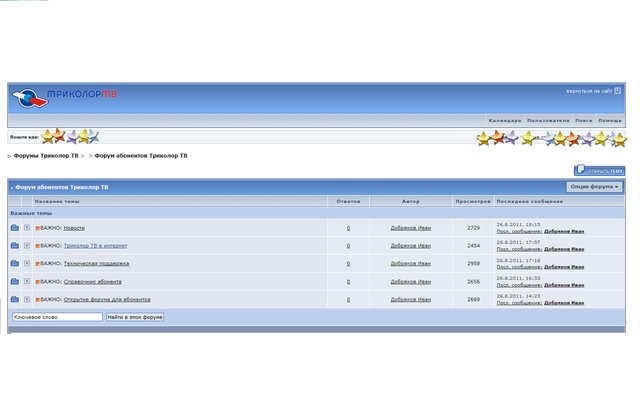Viewport: 640px width, 400px height.
Task: Click the orange marker before Справочник абонента
Action: pyautogui.click(x=38, y=282)
